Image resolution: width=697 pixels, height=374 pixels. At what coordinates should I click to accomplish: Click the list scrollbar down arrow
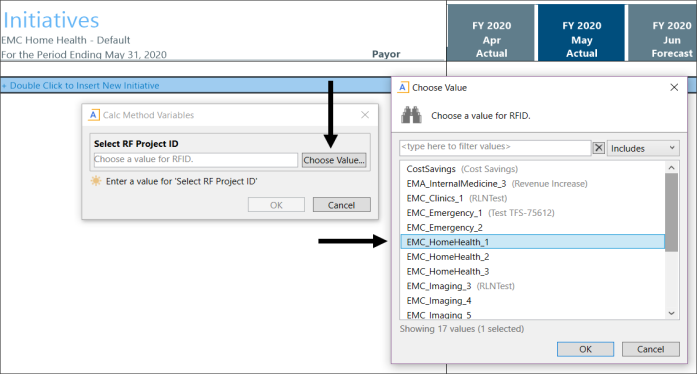click(671, 313)
